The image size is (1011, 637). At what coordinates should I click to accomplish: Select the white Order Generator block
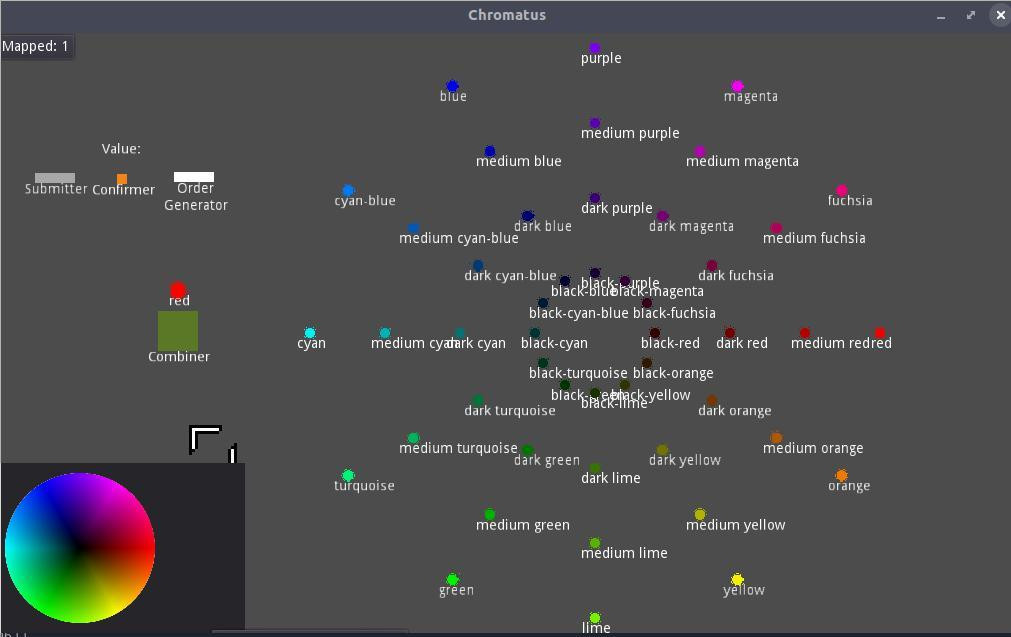coord(193,177)
